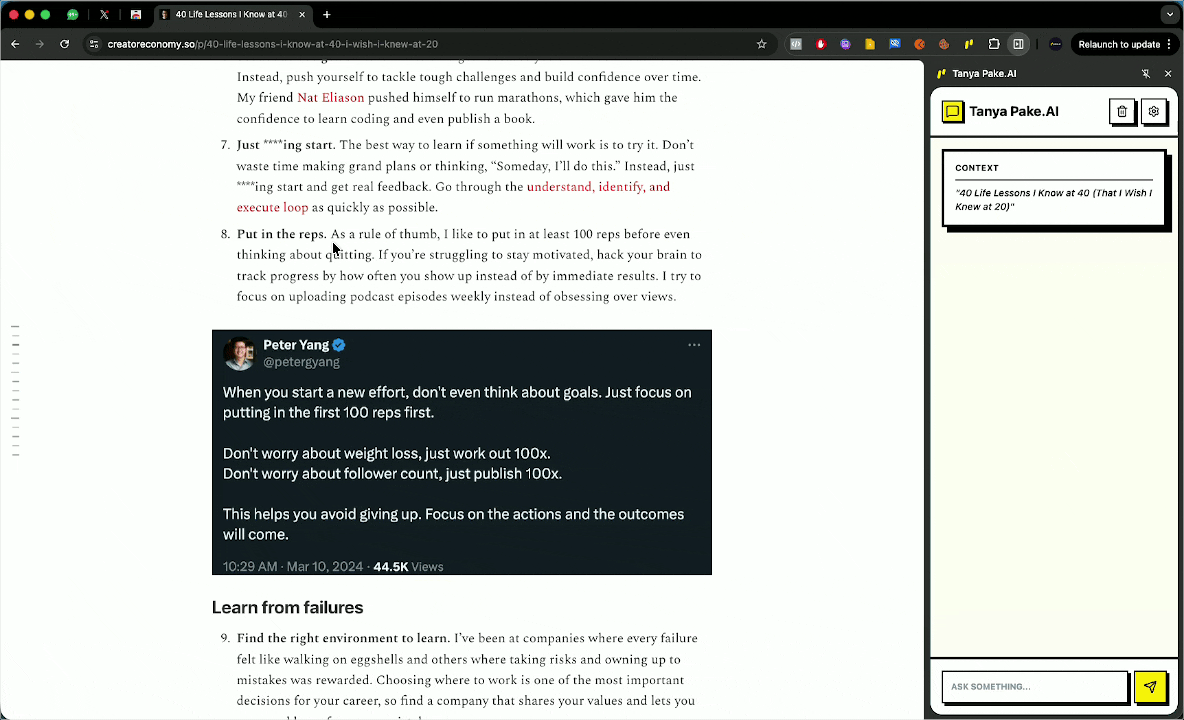Click the trash icon to clear chat
Screen dimensions: 1184x720
(1122, 112)
